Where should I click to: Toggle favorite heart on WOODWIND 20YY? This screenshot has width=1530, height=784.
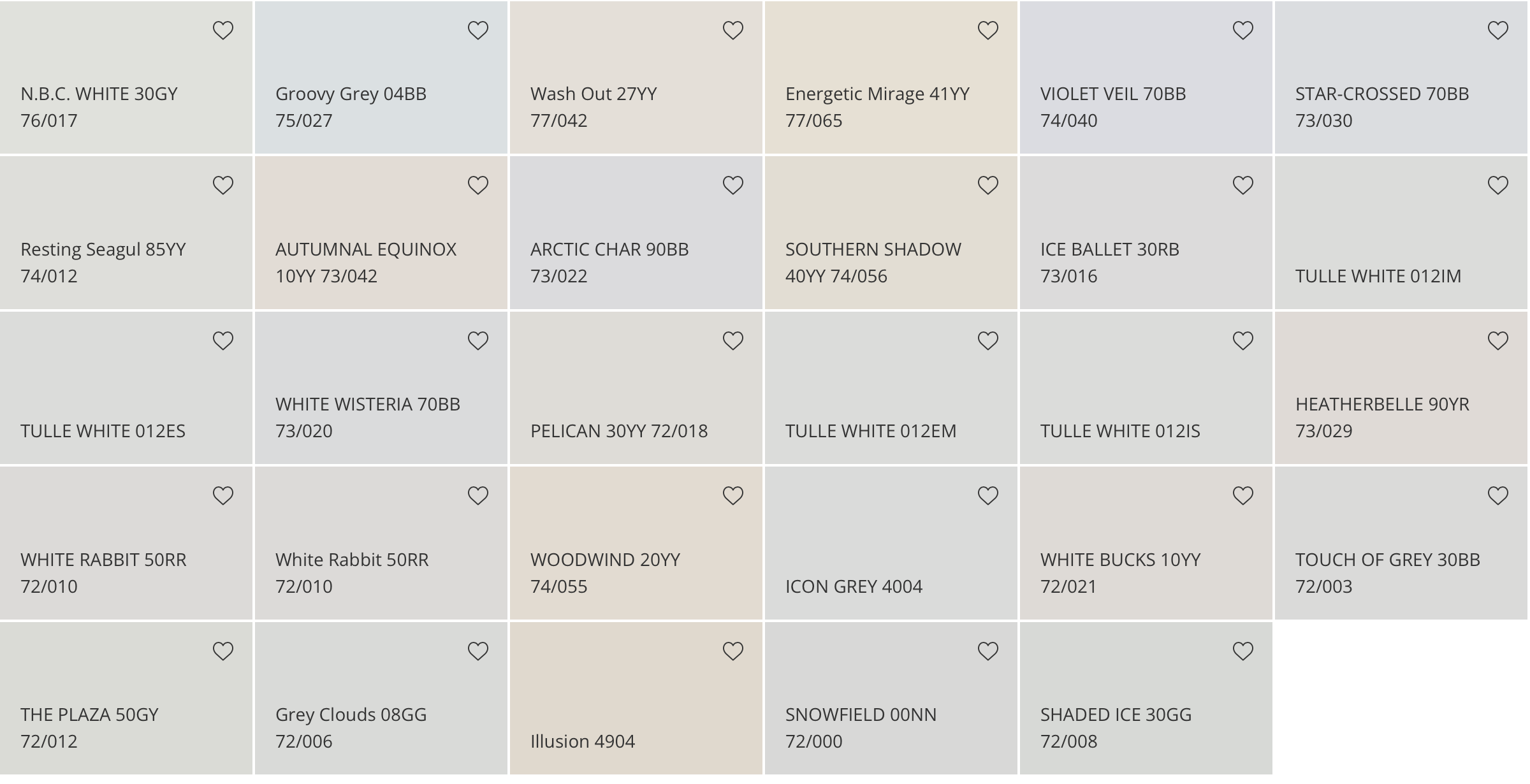[x=732, y=495]
